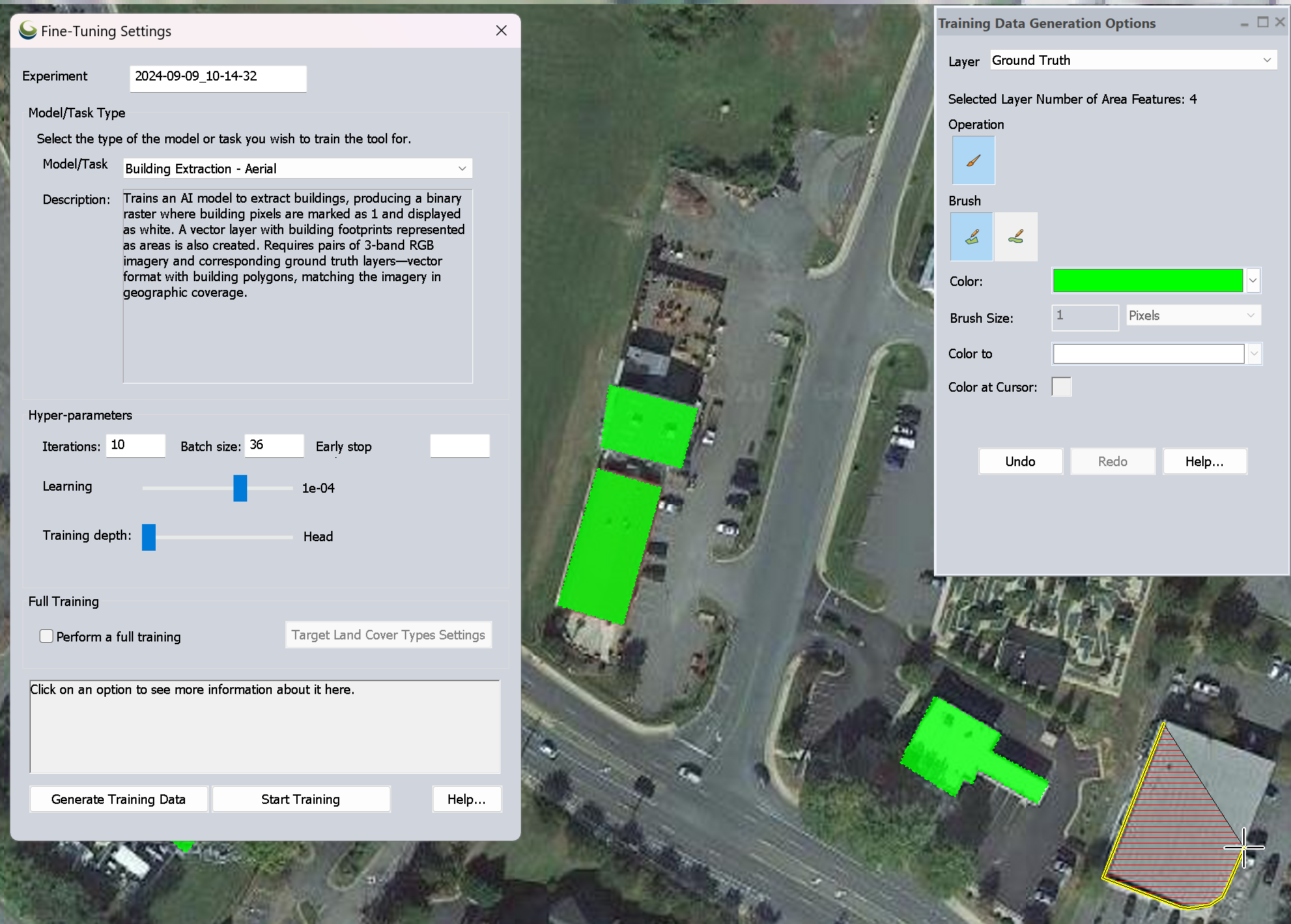Click Target Land Cover Types Settings button
This screenshot has height=924, width=1291.
click(388, 635)
